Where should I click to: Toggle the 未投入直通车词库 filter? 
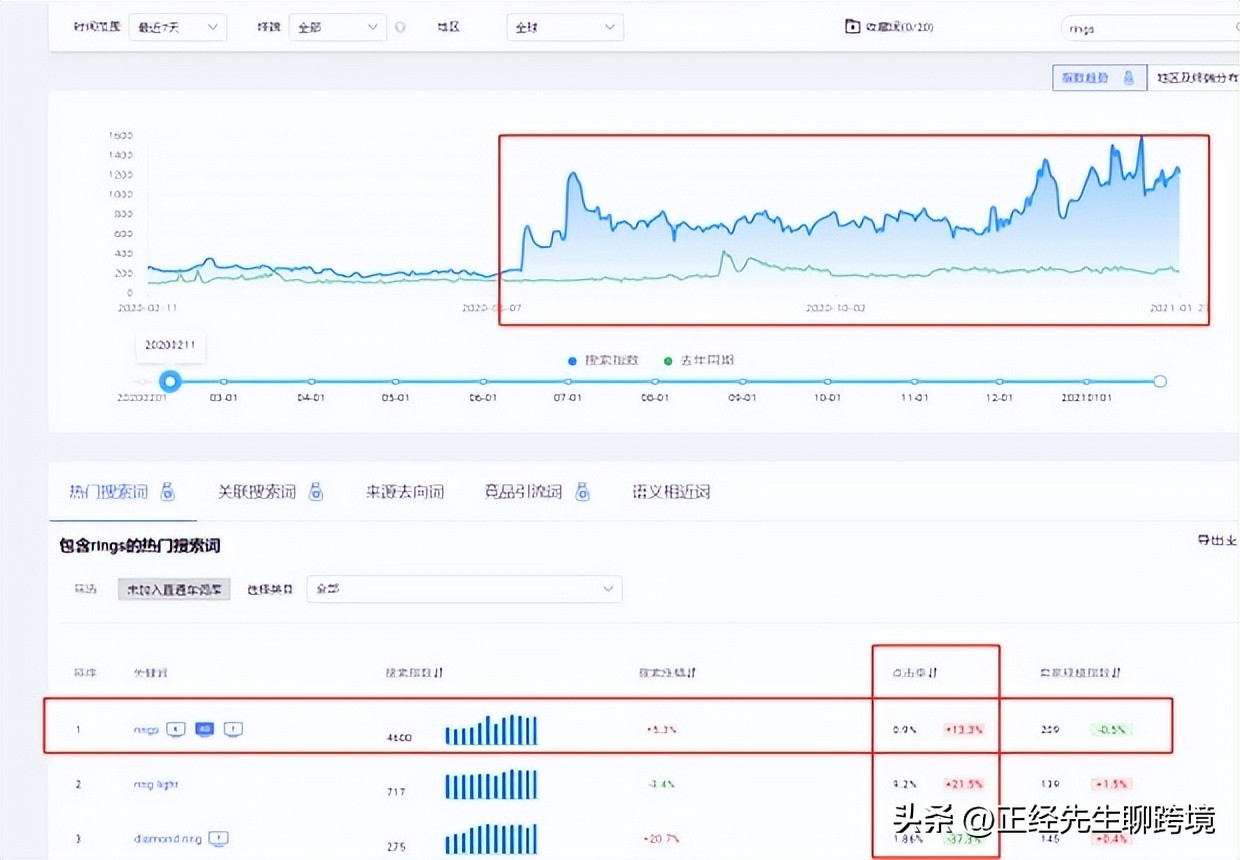[174, 589]
